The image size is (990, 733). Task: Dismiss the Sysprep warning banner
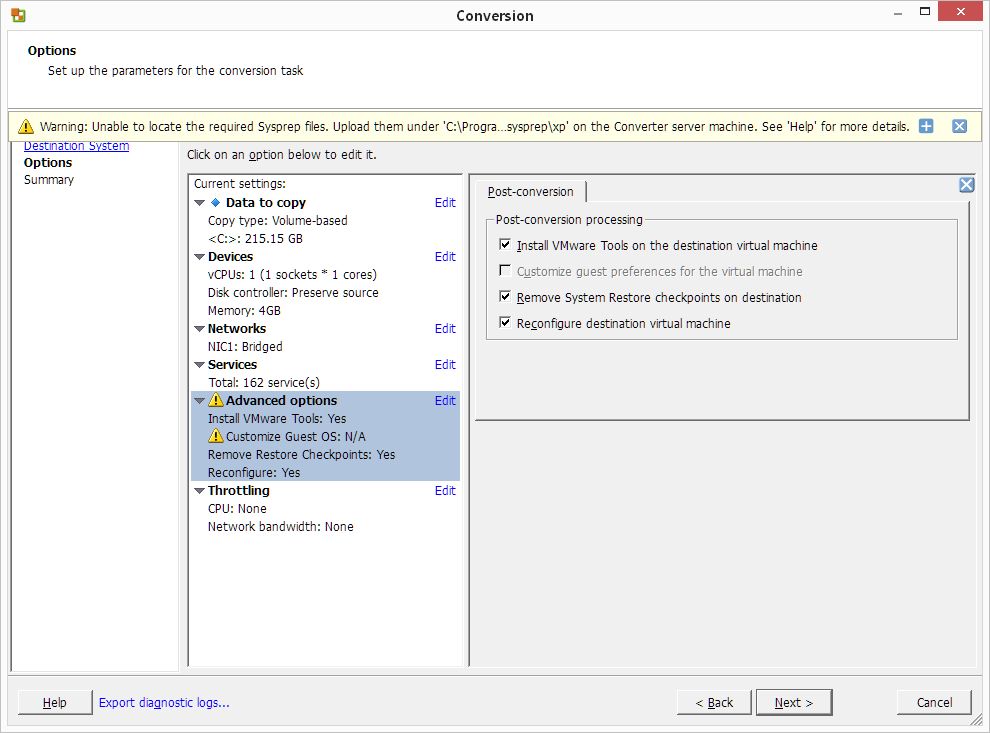pos(959,126)
